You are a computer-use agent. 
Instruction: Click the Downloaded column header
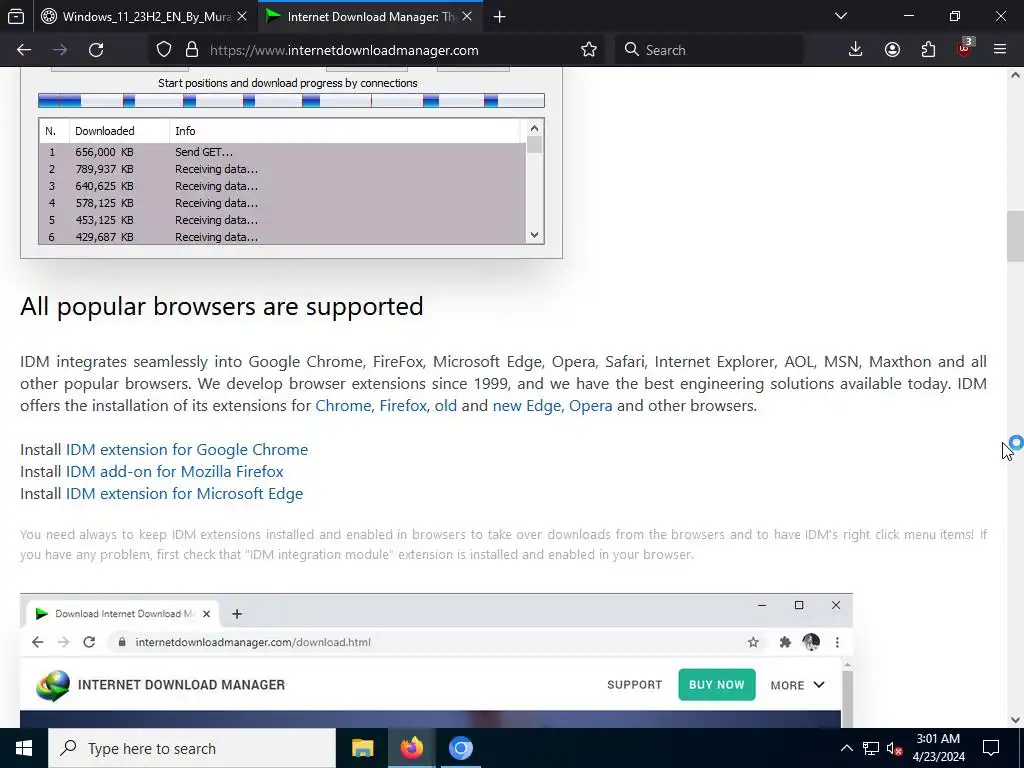point(119,131)
